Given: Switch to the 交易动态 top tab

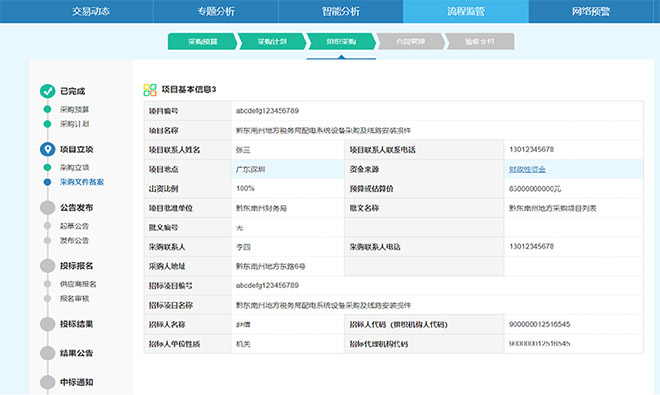Looking at the screenshot, I should coord(90,11).
